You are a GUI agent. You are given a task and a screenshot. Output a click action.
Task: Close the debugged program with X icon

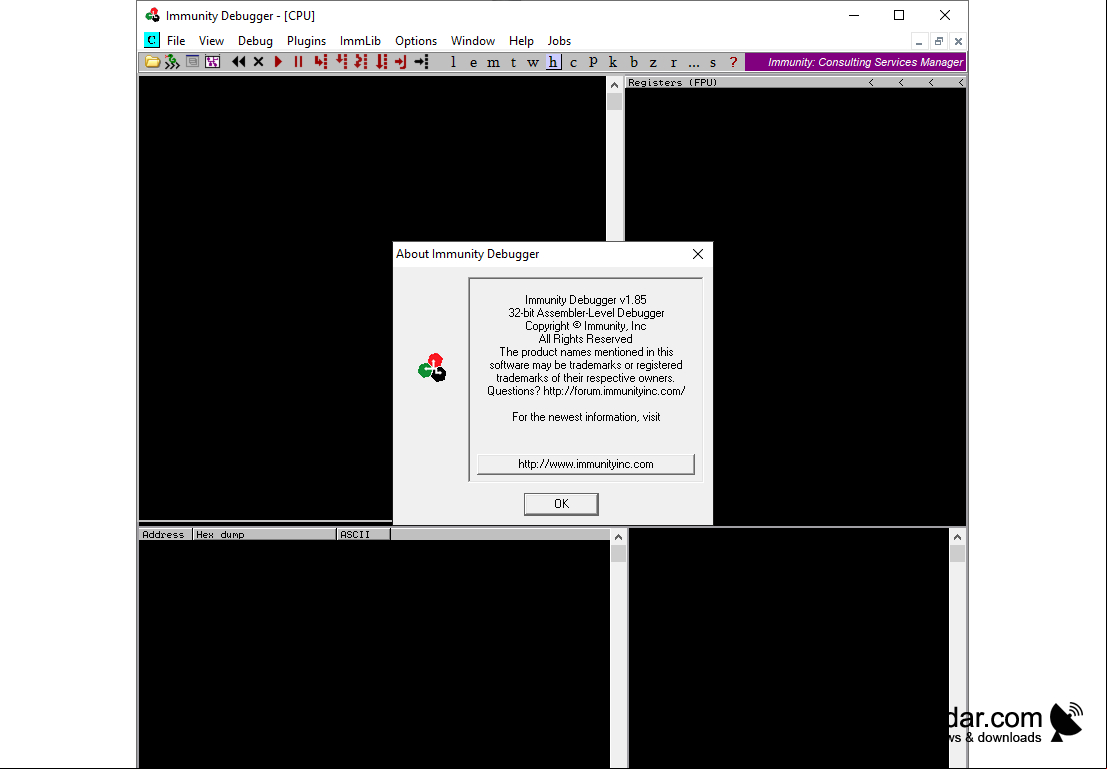click(x=258, y=62)
